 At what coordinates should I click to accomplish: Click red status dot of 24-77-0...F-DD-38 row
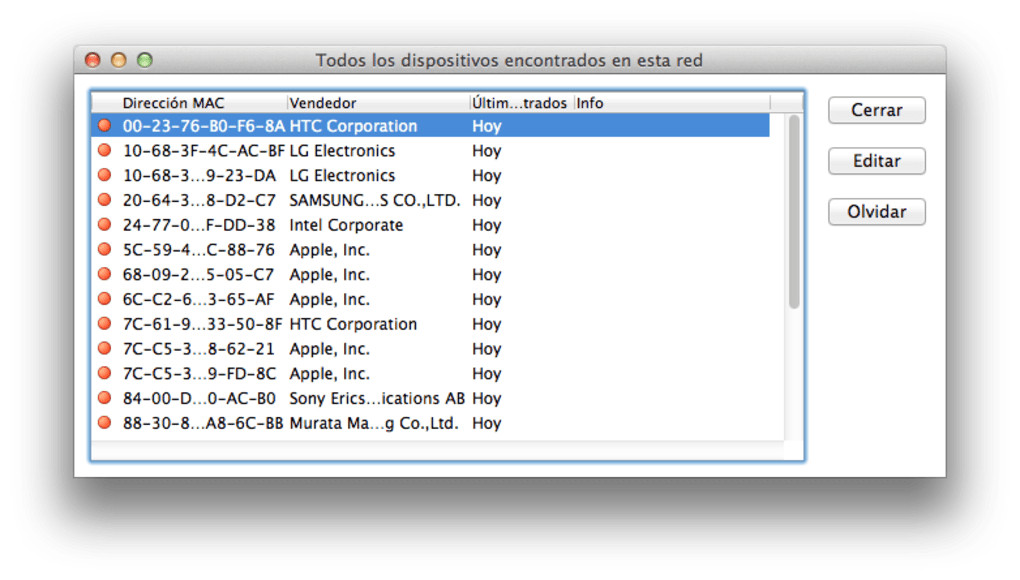point(105,224)
